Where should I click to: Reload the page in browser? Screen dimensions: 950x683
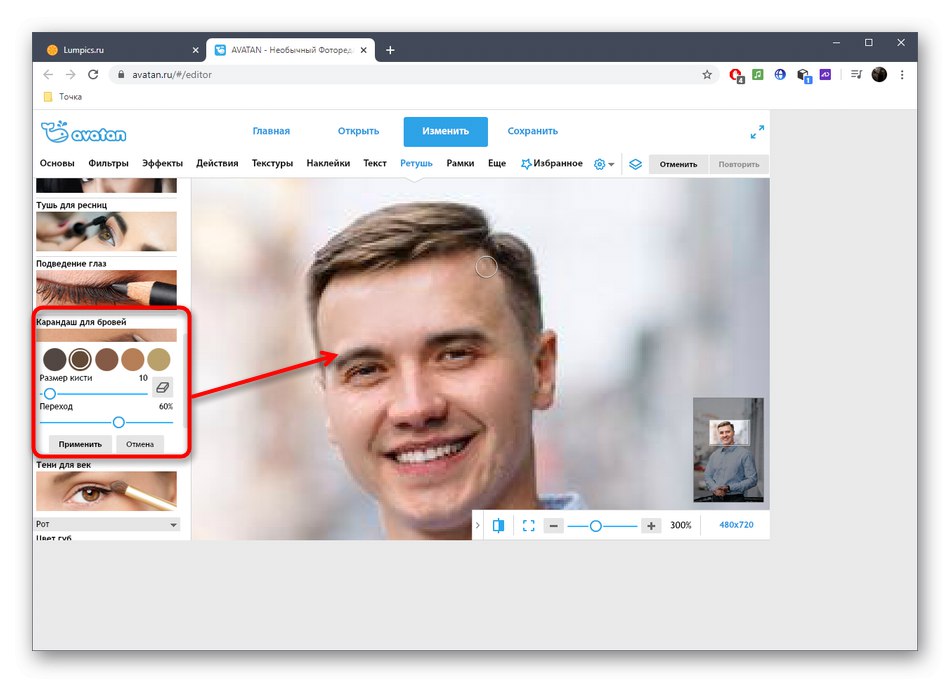93,75
